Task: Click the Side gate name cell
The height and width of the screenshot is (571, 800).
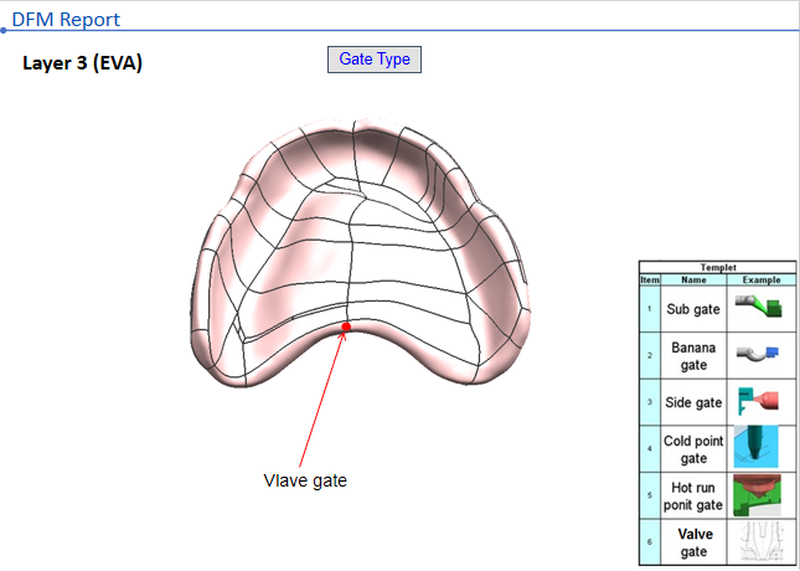Action: coord(693,402)
